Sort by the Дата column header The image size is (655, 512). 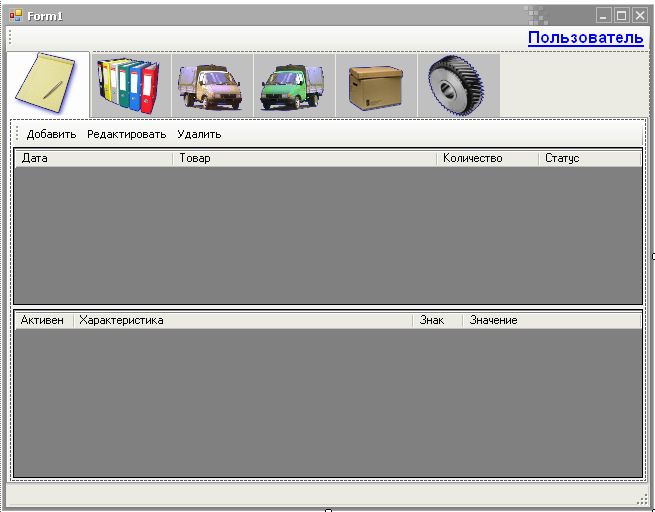pyautogui.click(x=94, y=158)
